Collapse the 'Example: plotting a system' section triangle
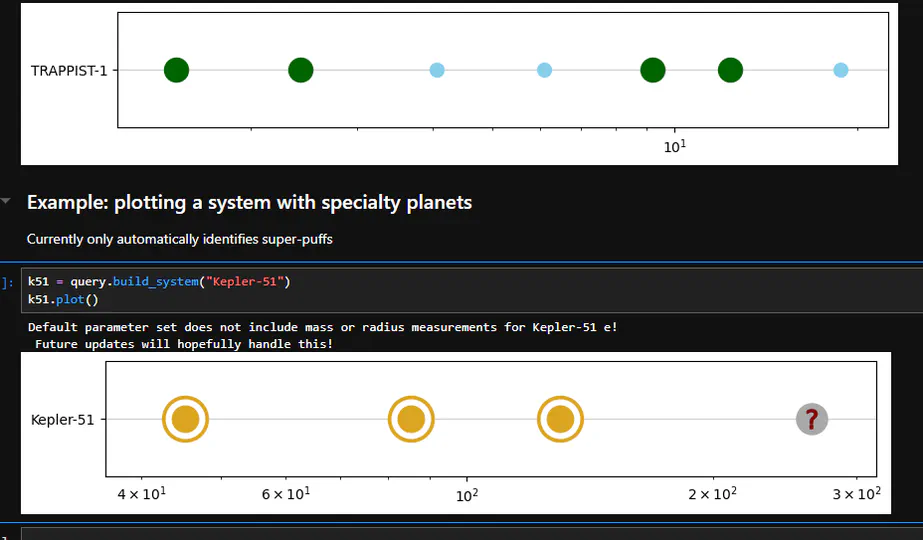923x540 pixels. tap(6, 201)
